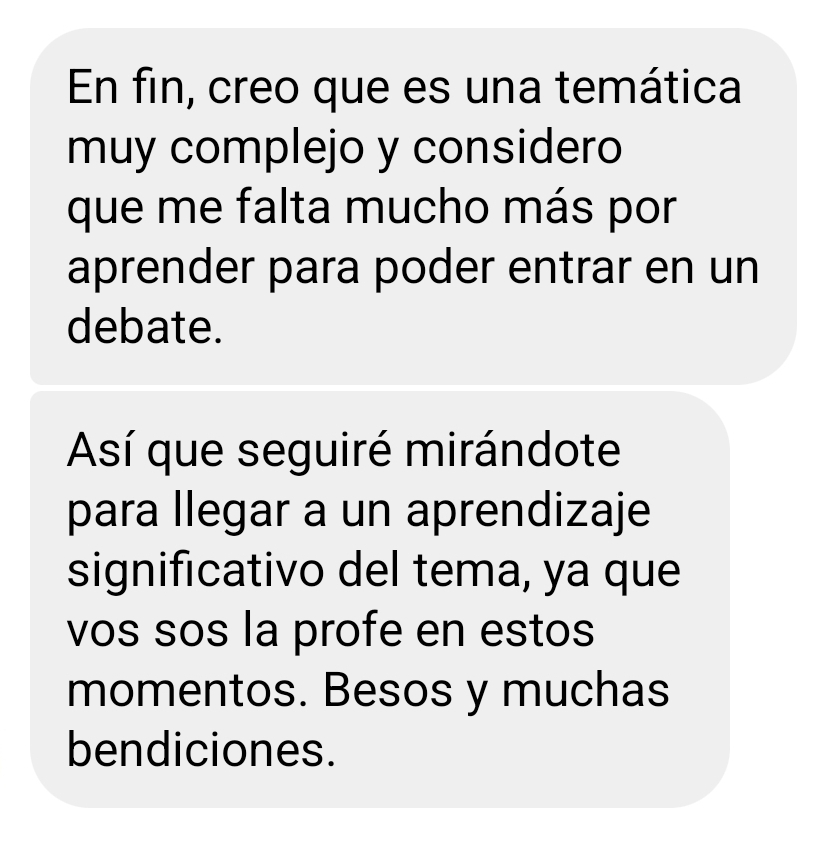Tap the second message bubble starting "Así que"
This screenshot has height=862, width=832.
tap(380, 599)
